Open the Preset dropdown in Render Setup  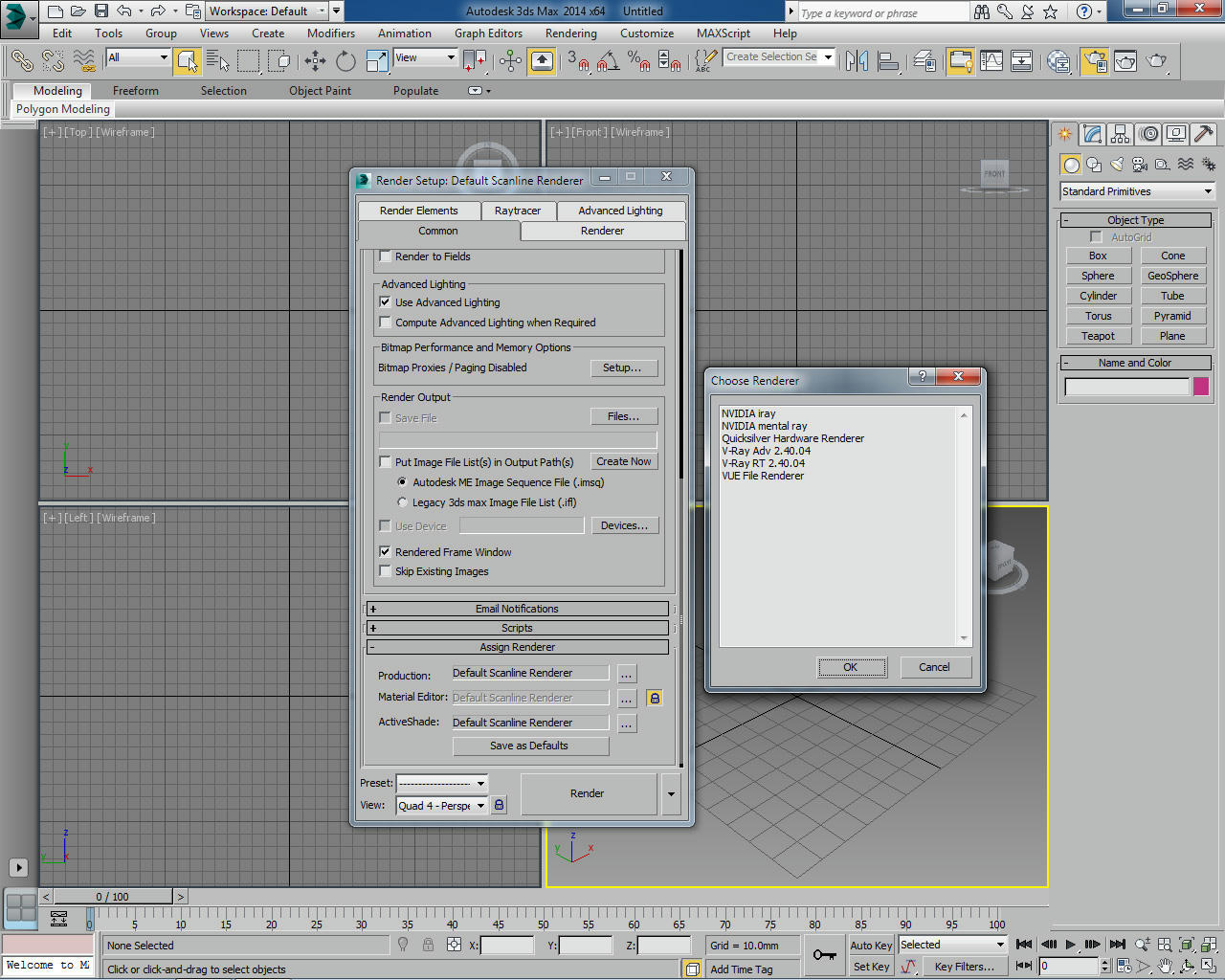(x=442, y=783)
